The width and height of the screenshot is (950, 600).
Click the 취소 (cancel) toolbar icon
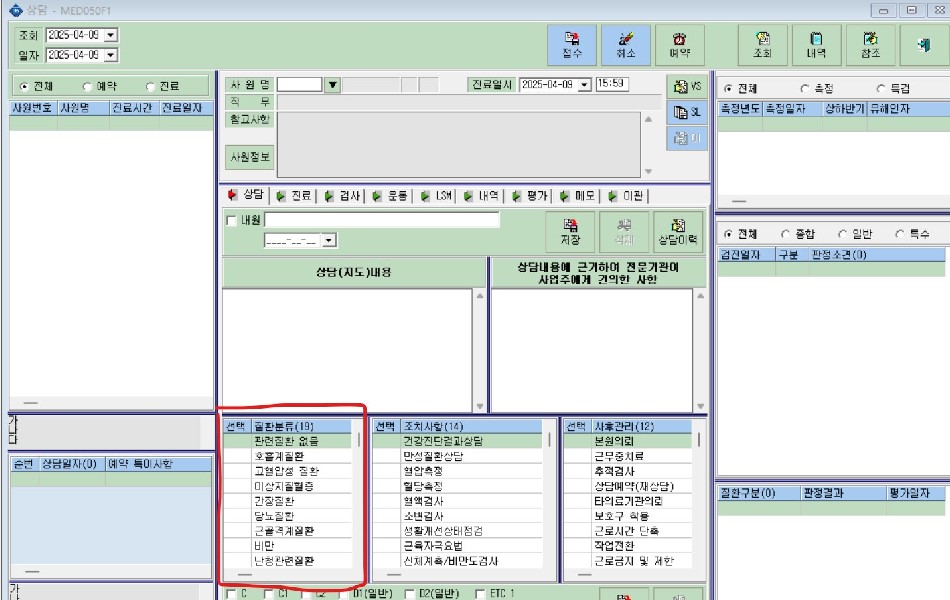click(x=626, y=45)
